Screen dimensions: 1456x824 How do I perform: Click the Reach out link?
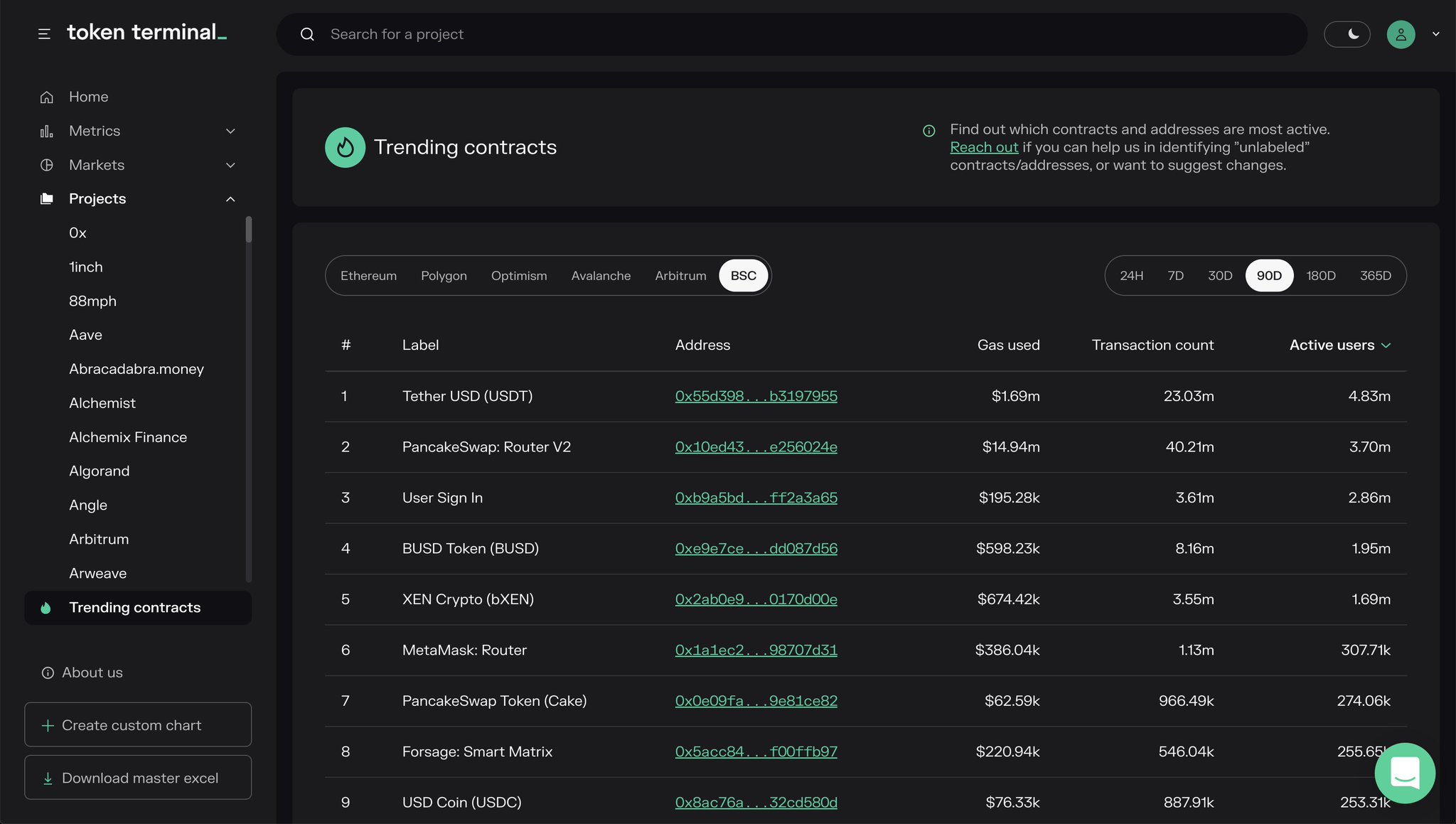tap(983, 146)
